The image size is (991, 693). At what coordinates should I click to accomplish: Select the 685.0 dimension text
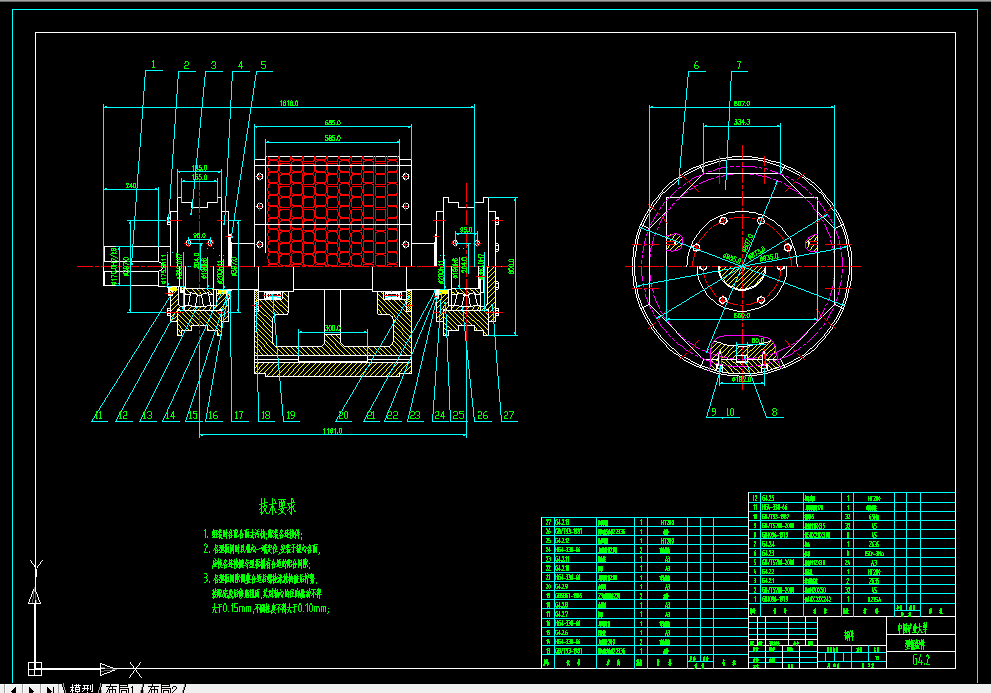332,122
